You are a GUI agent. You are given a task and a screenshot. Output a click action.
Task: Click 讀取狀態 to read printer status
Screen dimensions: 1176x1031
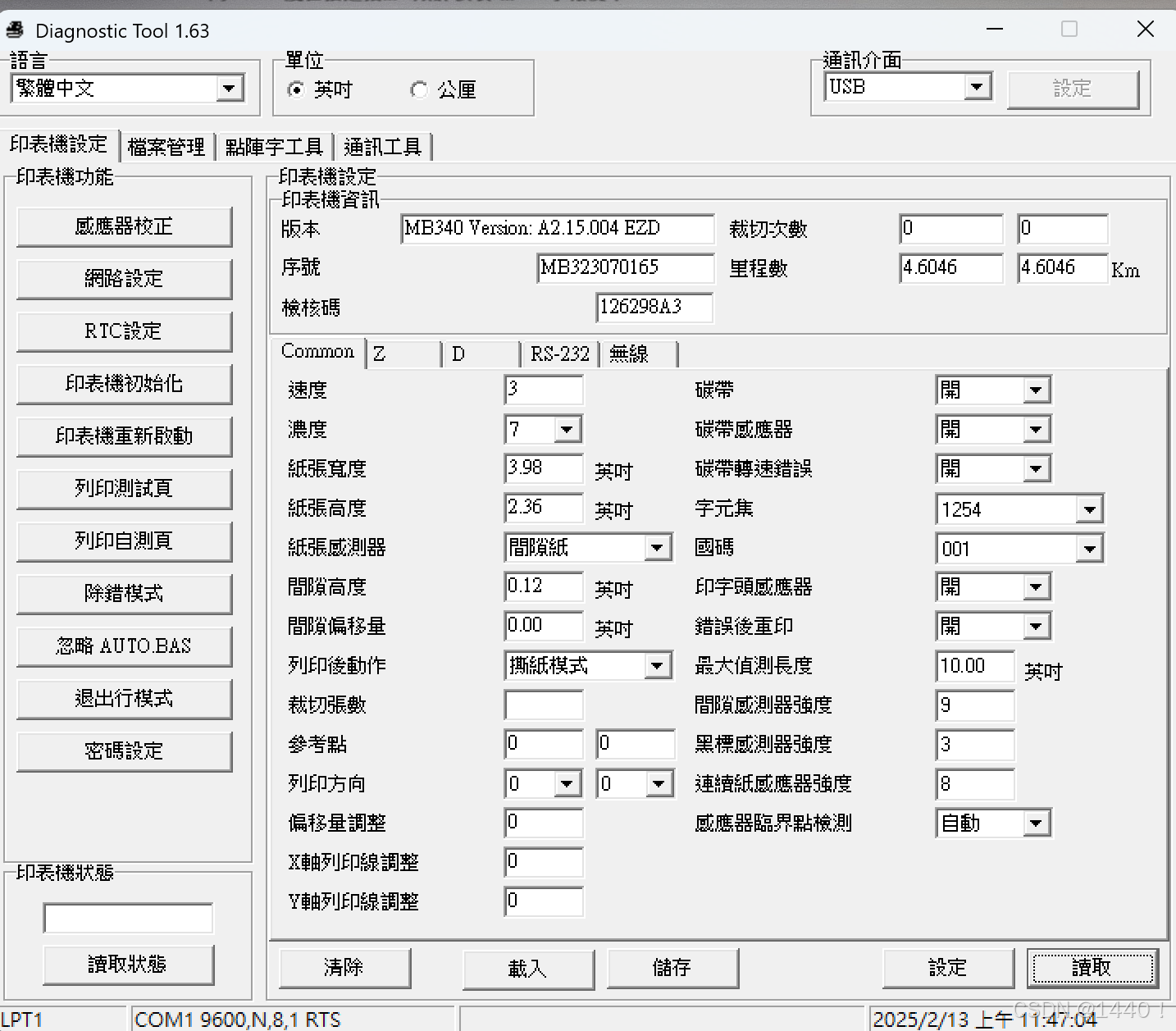(127, 965)
